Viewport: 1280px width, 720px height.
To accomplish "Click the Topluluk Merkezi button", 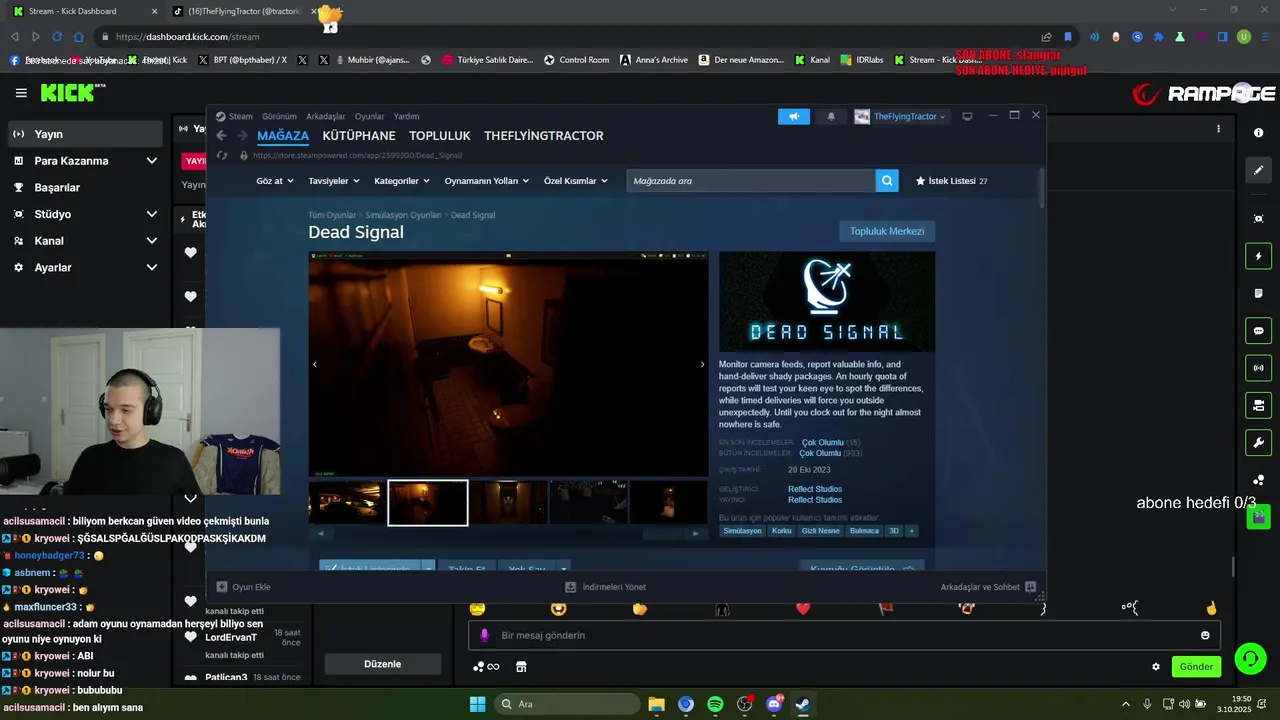I will point(887,231).
